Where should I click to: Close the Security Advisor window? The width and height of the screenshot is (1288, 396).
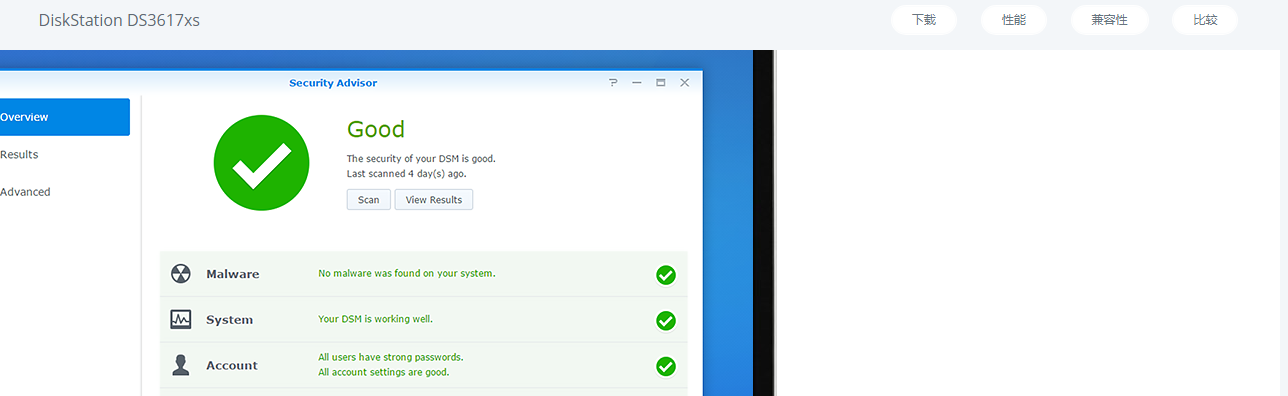click(685, 83)
